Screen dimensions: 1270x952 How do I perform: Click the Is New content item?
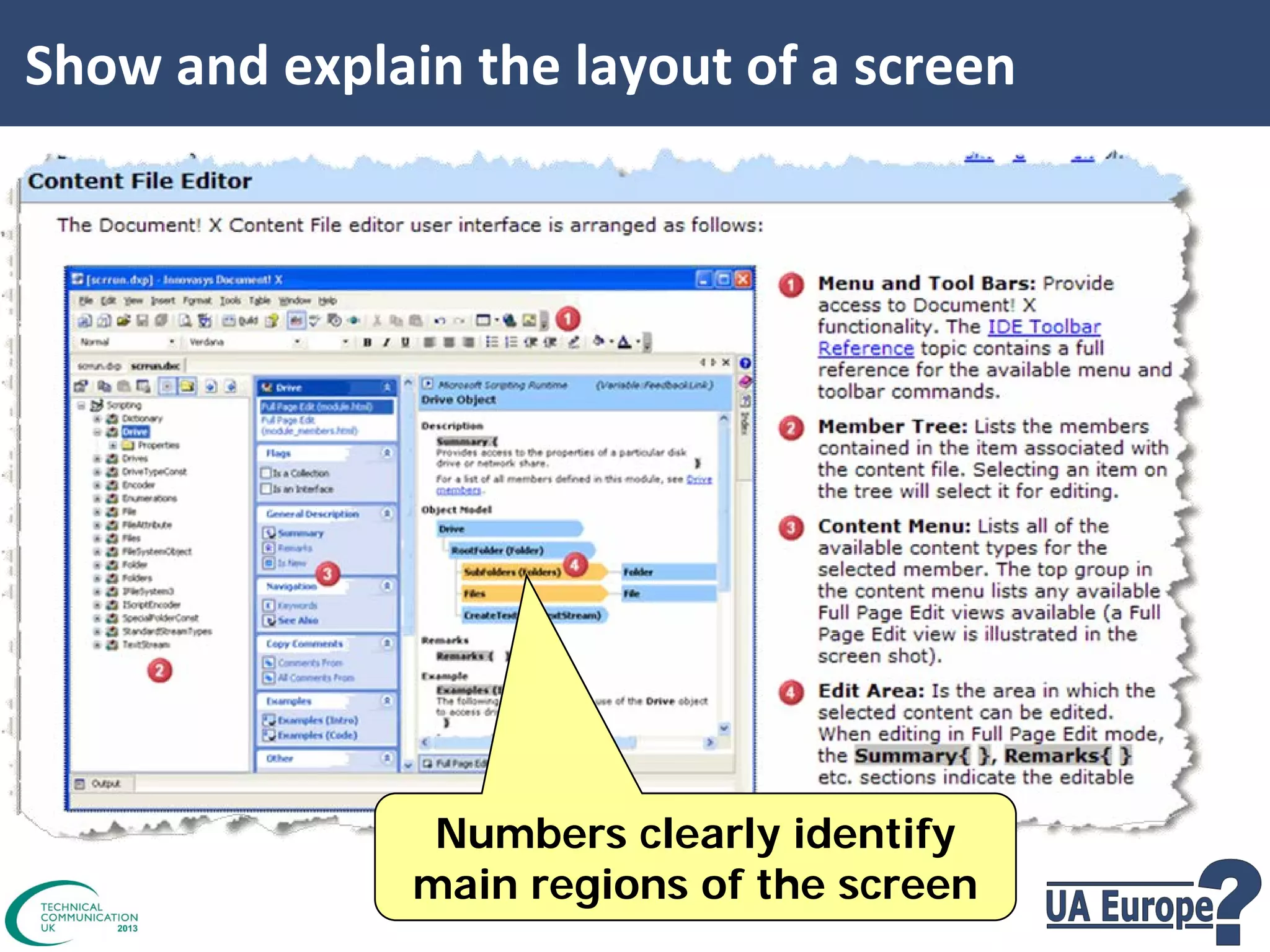tap(285, 563)
